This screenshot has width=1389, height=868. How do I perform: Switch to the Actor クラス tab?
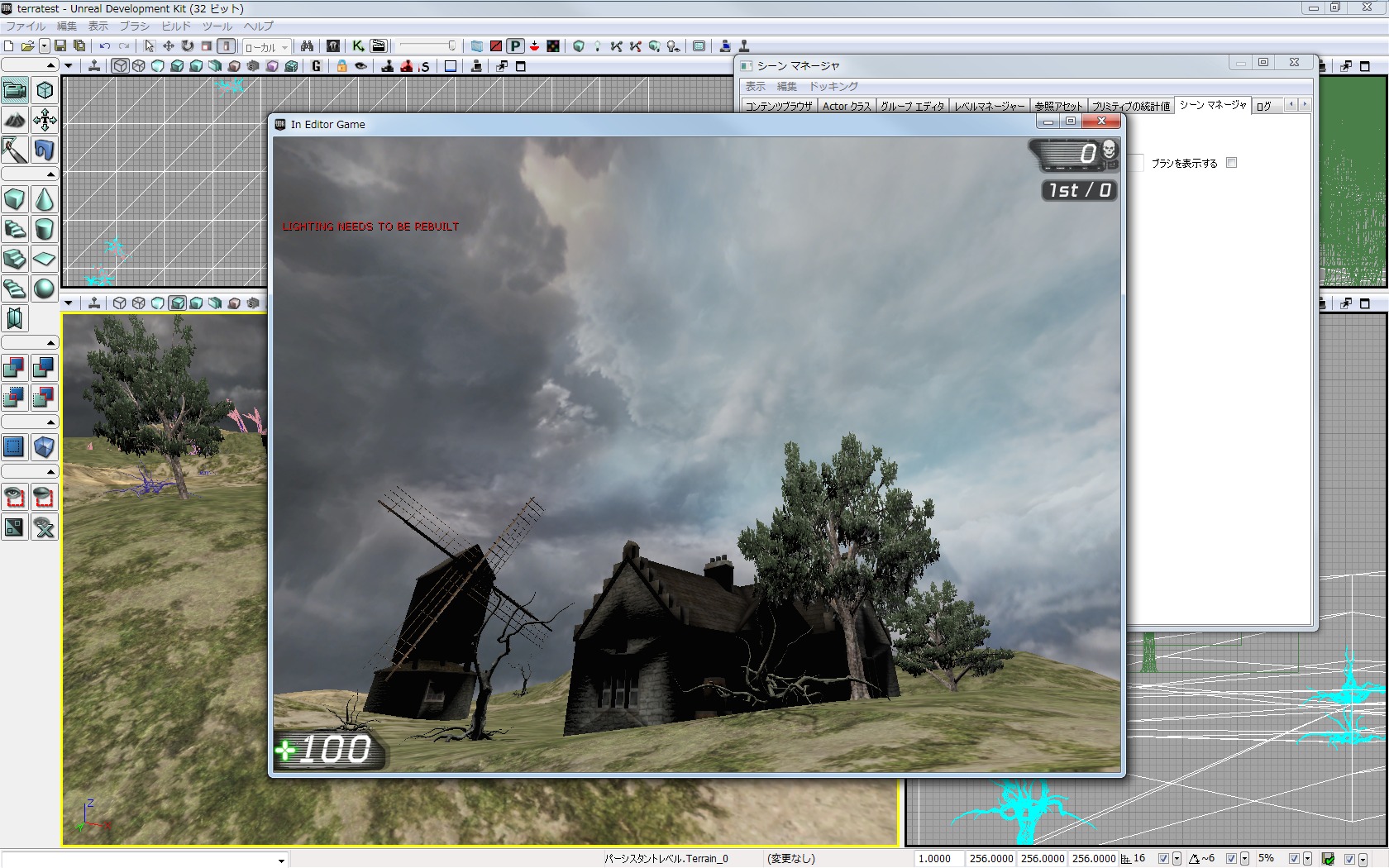click(x=846, y=106)
